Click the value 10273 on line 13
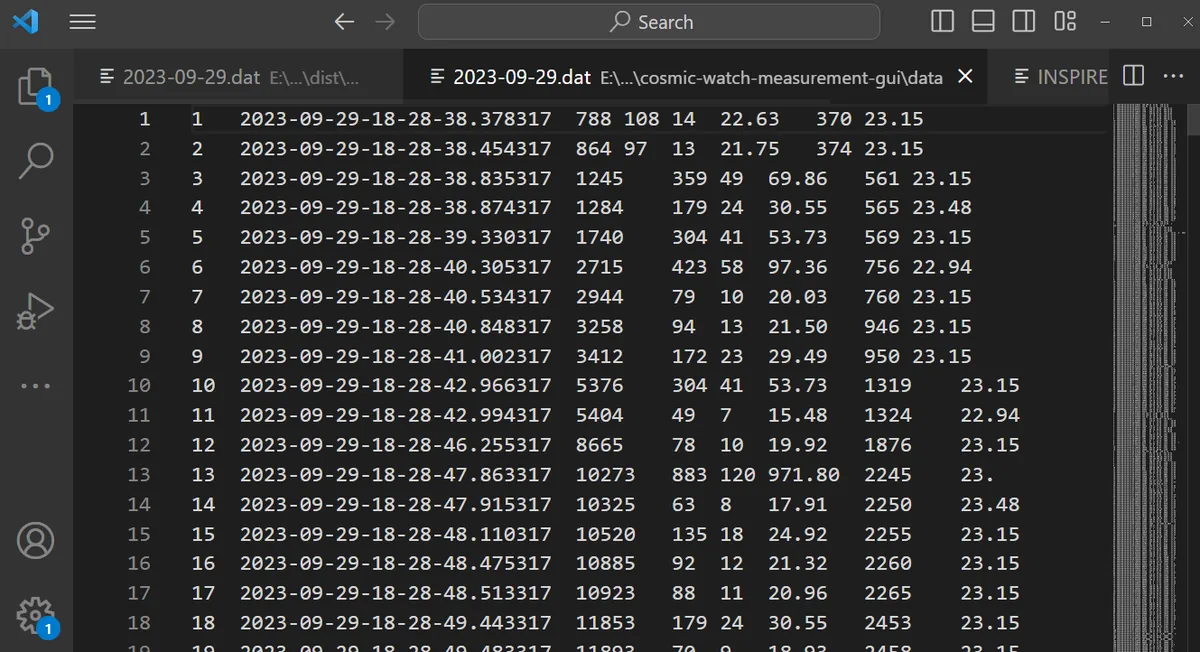1200x652 pixels. 605,474
